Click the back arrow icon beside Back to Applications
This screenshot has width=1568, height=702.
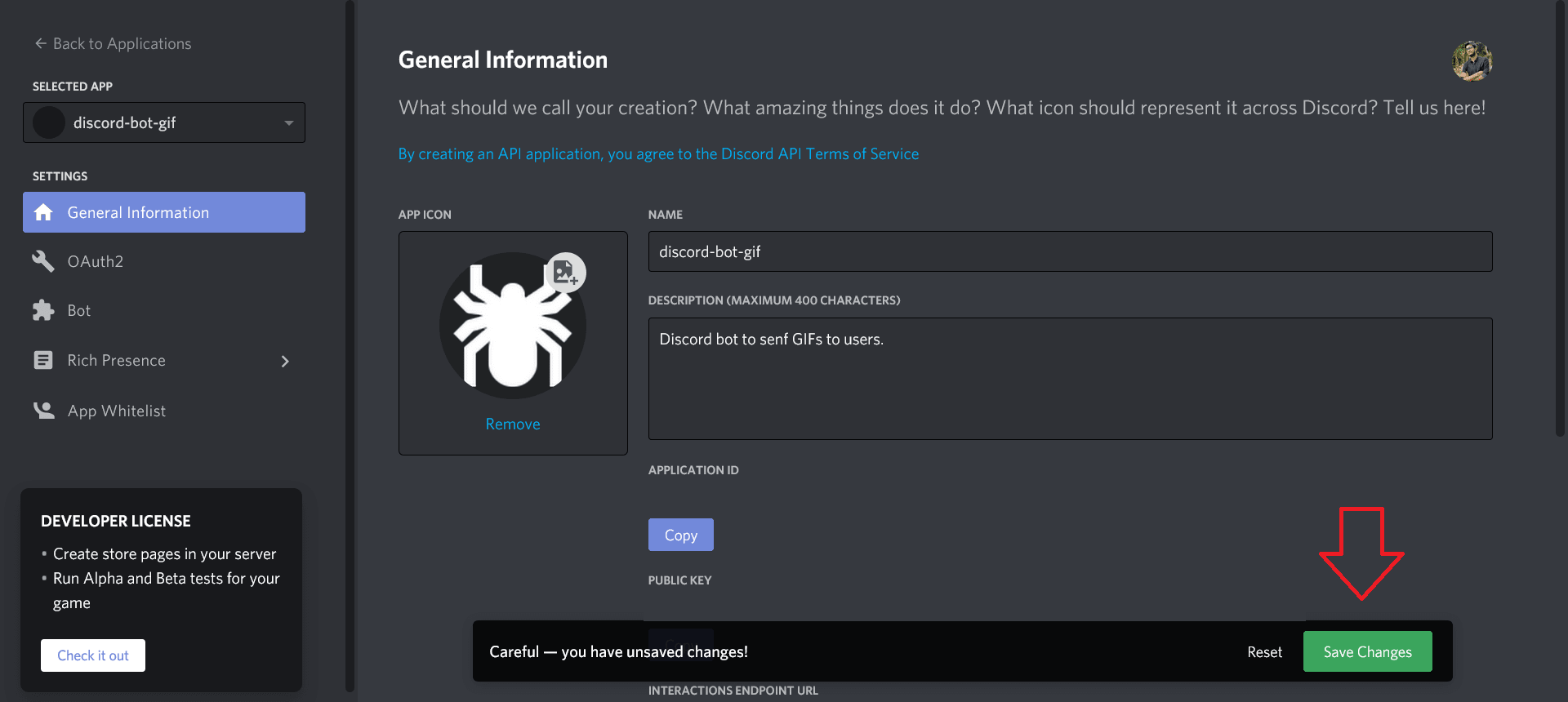40,43
